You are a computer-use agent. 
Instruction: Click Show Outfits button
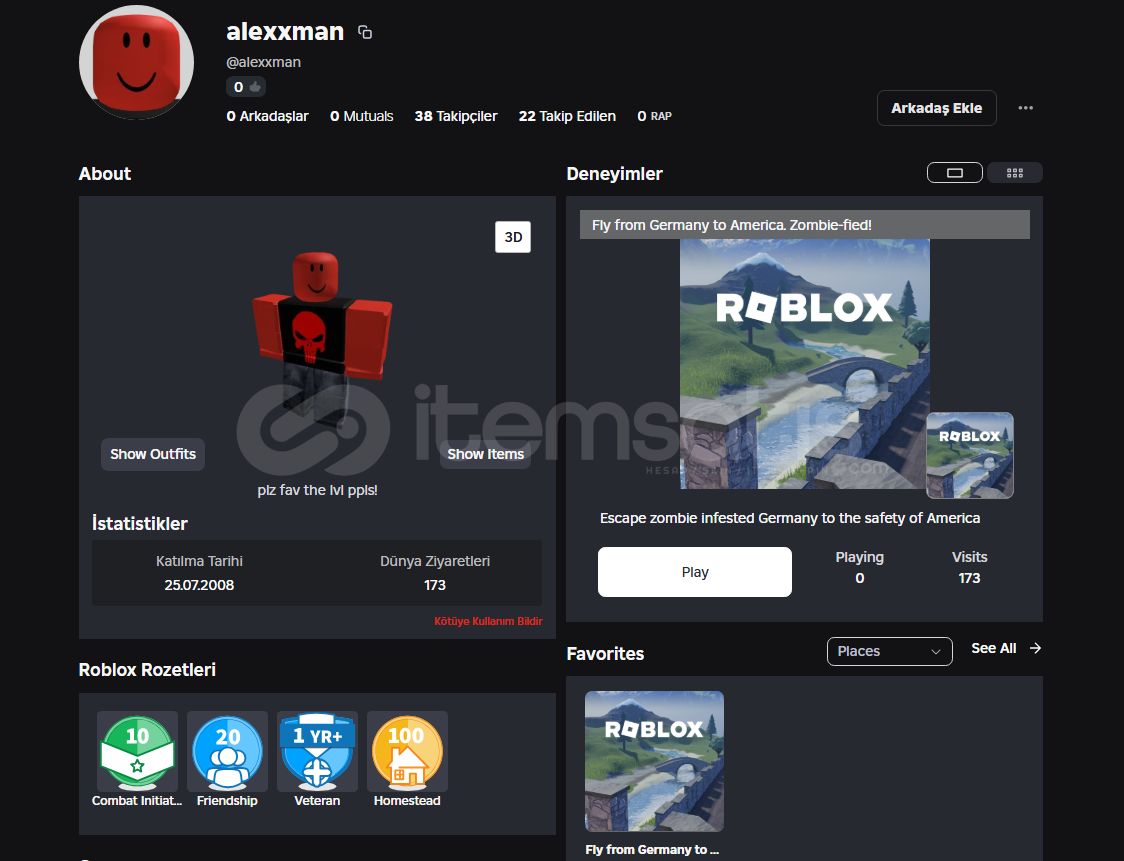coord(153,455)
